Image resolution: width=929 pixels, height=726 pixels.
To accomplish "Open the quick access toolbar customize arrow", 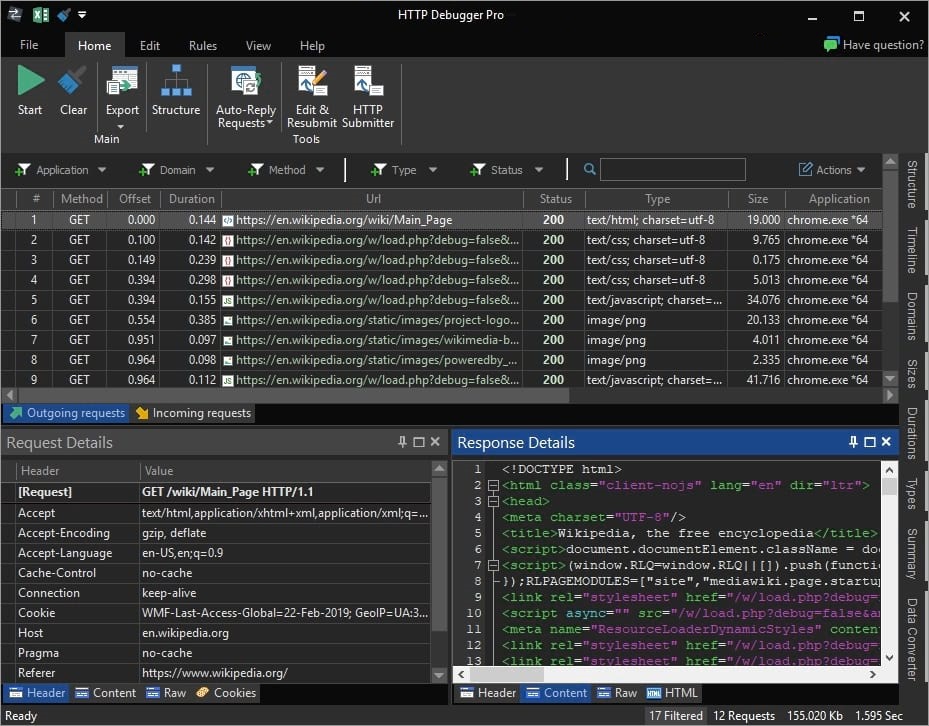I will coord(82,14).
